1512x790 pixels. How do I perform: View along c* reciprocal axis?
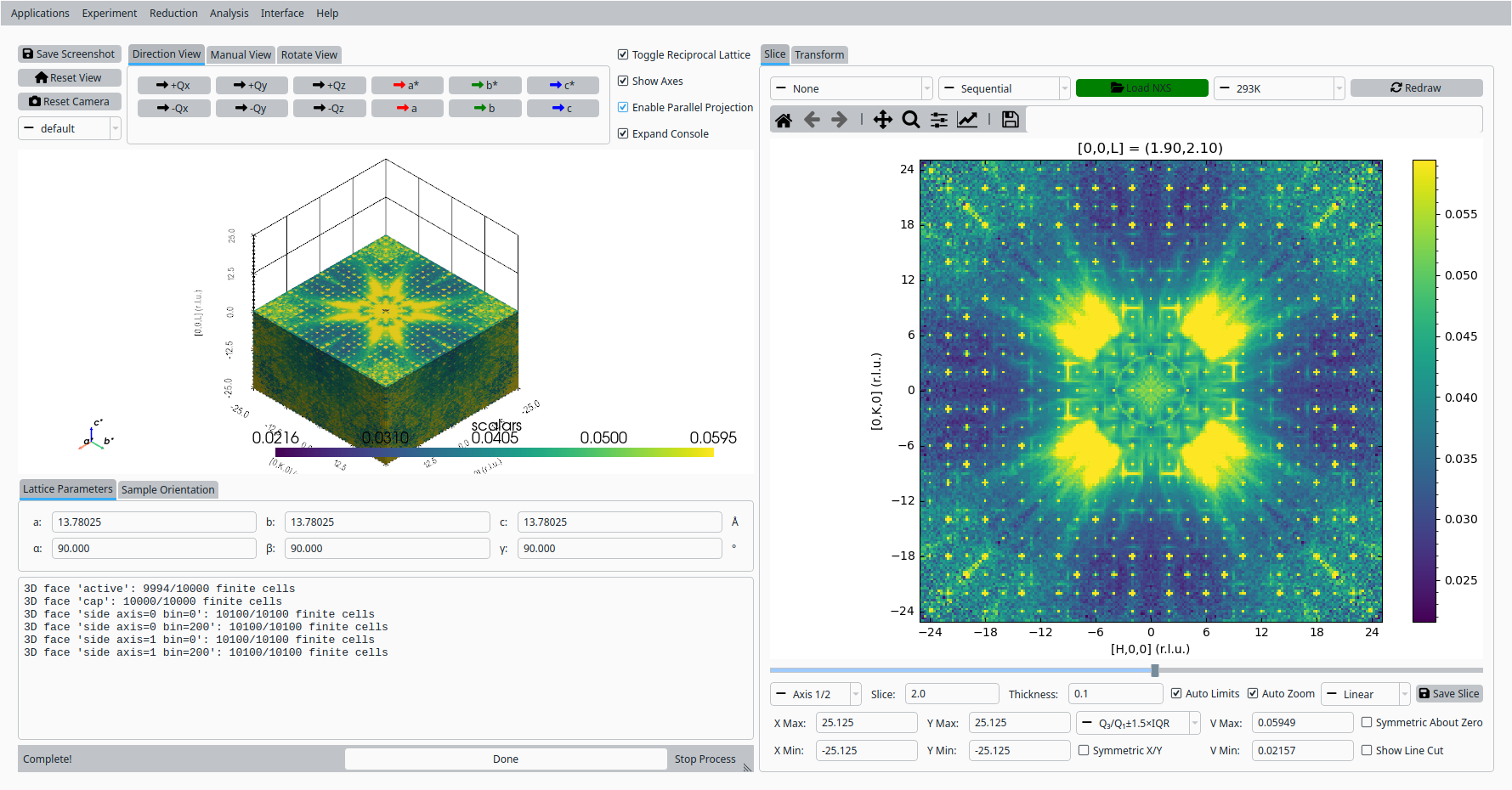(x=563, y=85)
